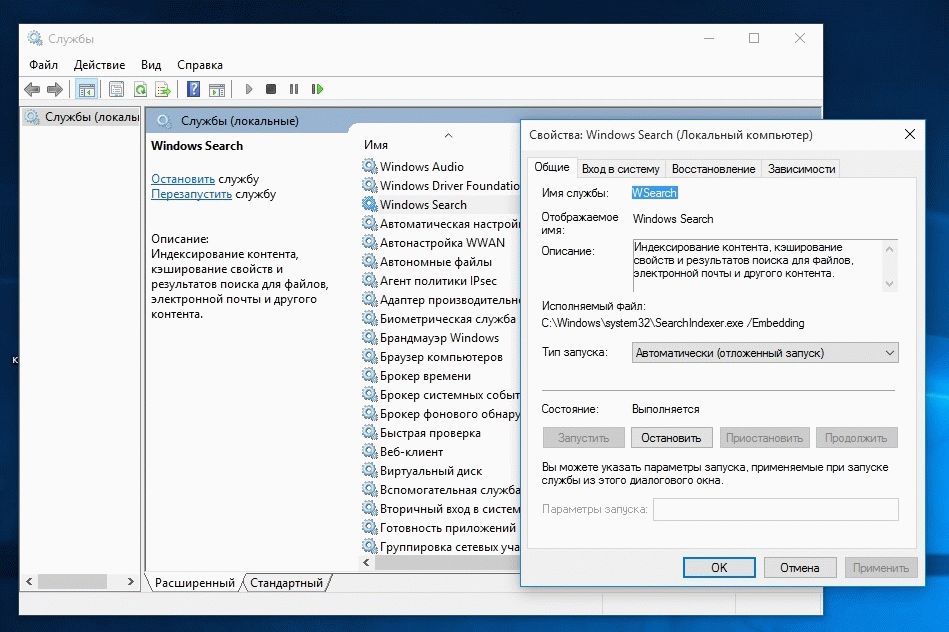Viewport: 949px width, 632px height.
Task: Click the gear icon next to Windows Search
Action: coord(369,204)
